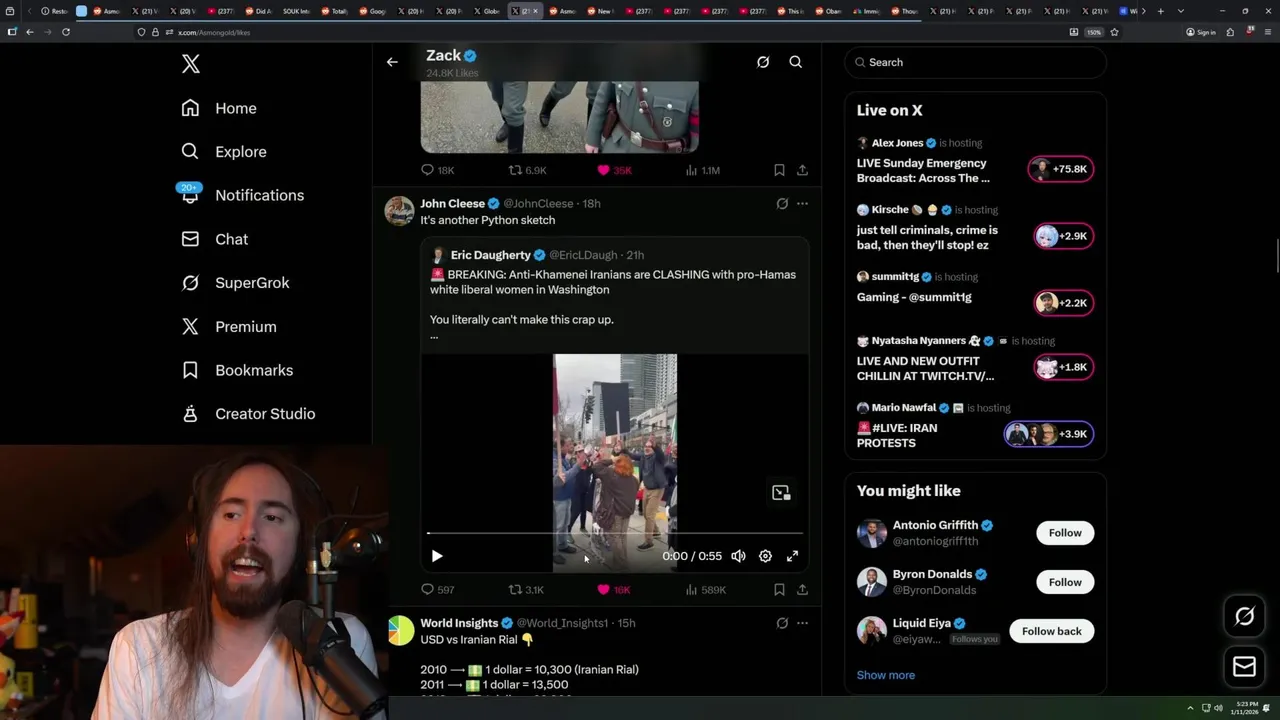Open the Explore page
The height and width of the screenshot is (720, 1280).
[224, 152]
